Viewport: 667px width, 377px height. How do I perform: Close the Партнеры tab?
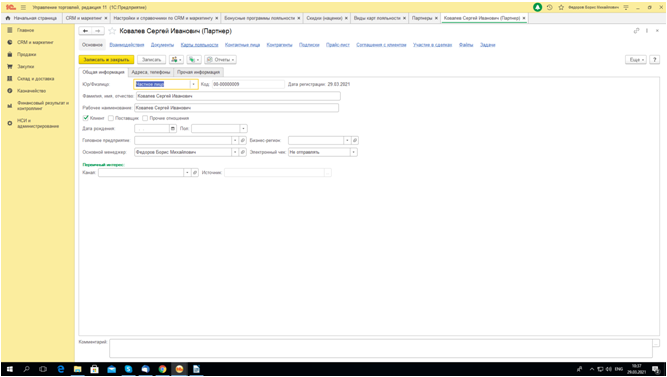[x=436, y=18]
